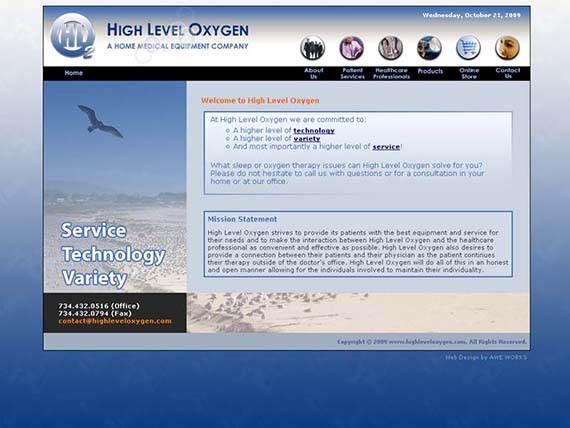Image resolution: width=570 pixels, height=428 pixels.
Task: Click the Products round icon
Action: (x=429, y=48)
